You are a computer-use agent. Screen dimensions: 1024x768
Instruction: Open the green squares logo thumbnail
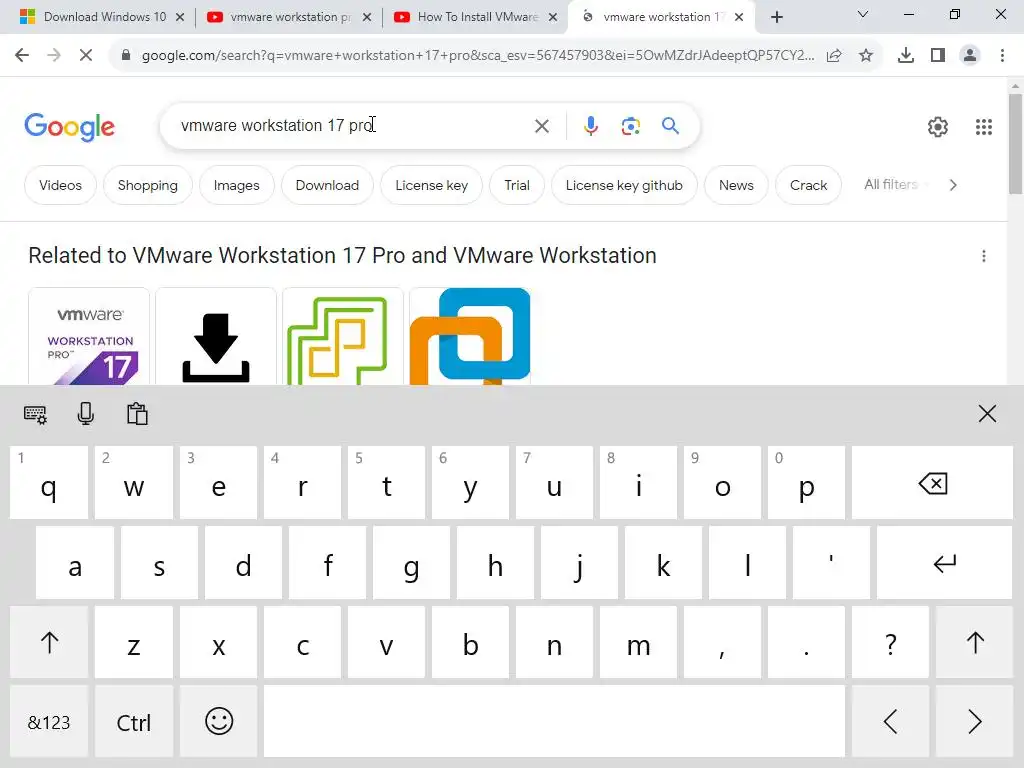click(342, 336)
